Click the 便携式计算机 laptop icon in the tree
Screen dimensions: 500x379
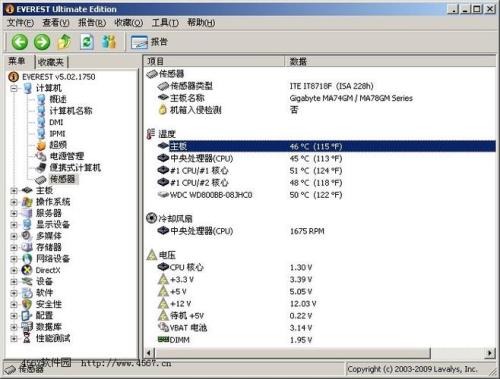coord(41,168)
